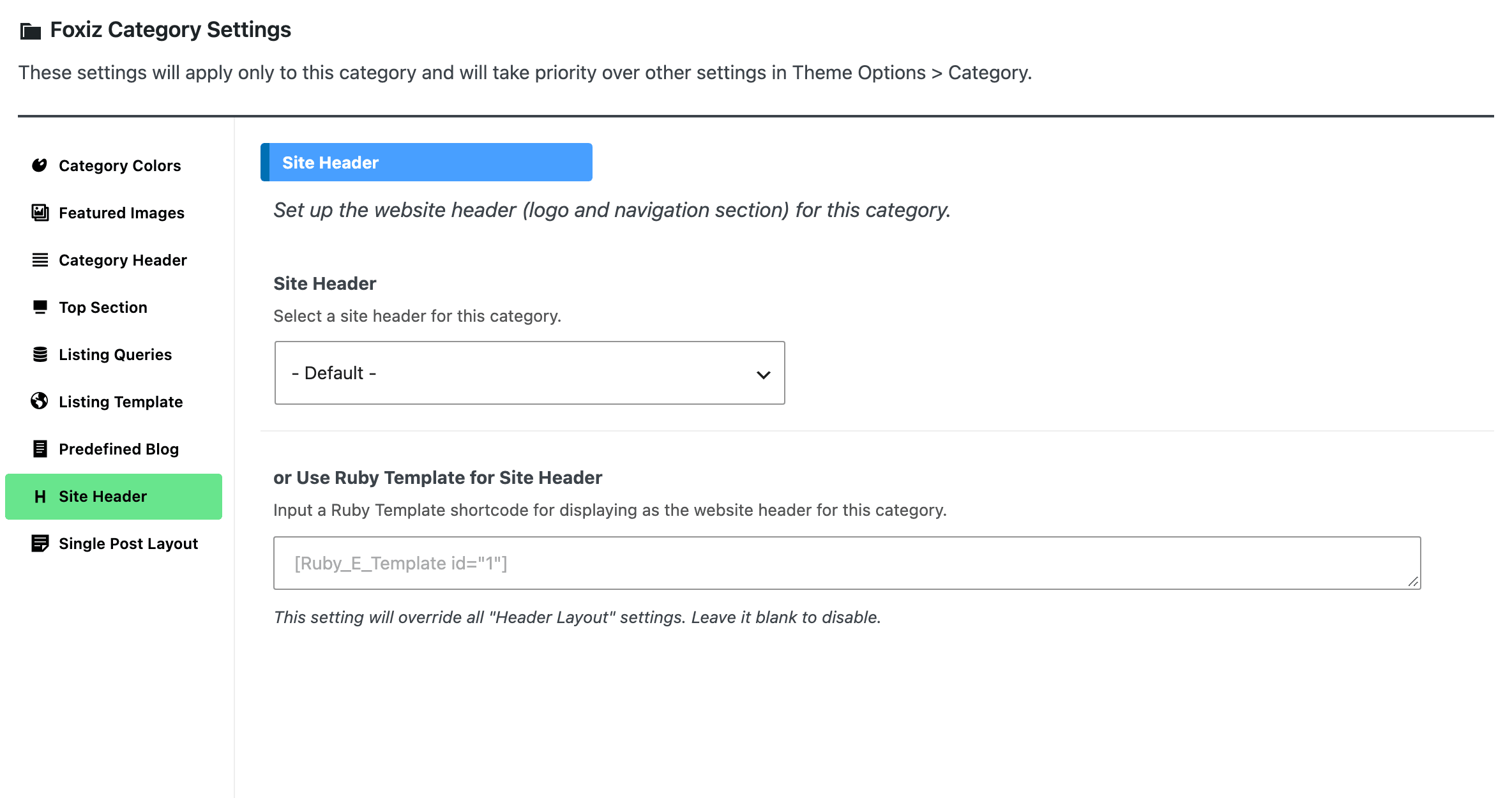Click the 'This setting will override' note
This screenshot has width=1512, height=798.
(x=577, y=617)
